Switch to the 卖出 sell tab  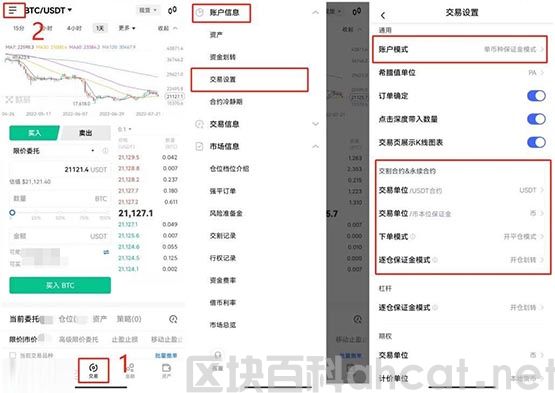click(x=85, y=133)
